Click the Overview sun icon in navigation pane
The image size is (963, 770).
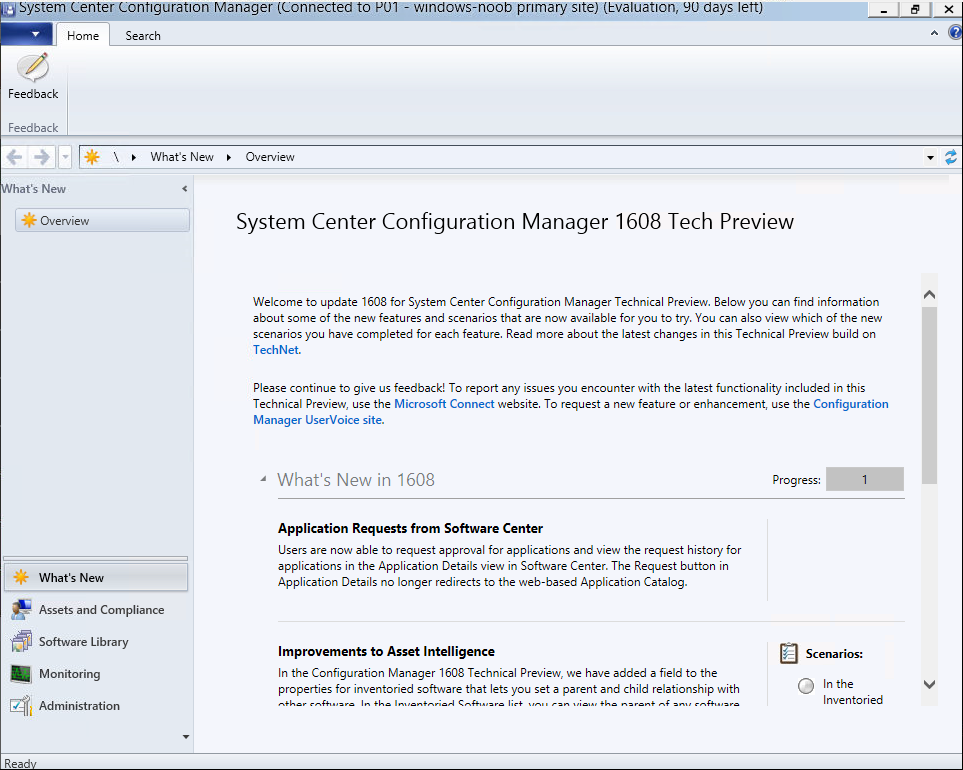click(x=29, y=220)
